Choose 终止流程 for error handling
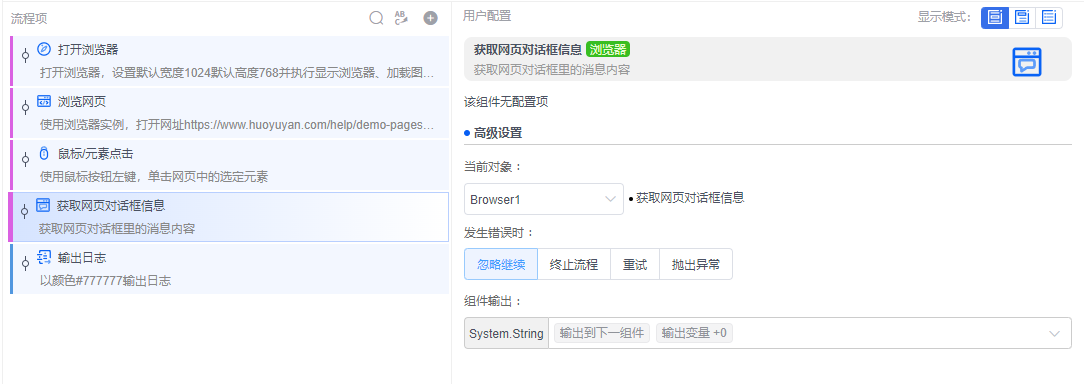Image resolution: width=1084 pixels, height=384 pixels. [574, 264]
